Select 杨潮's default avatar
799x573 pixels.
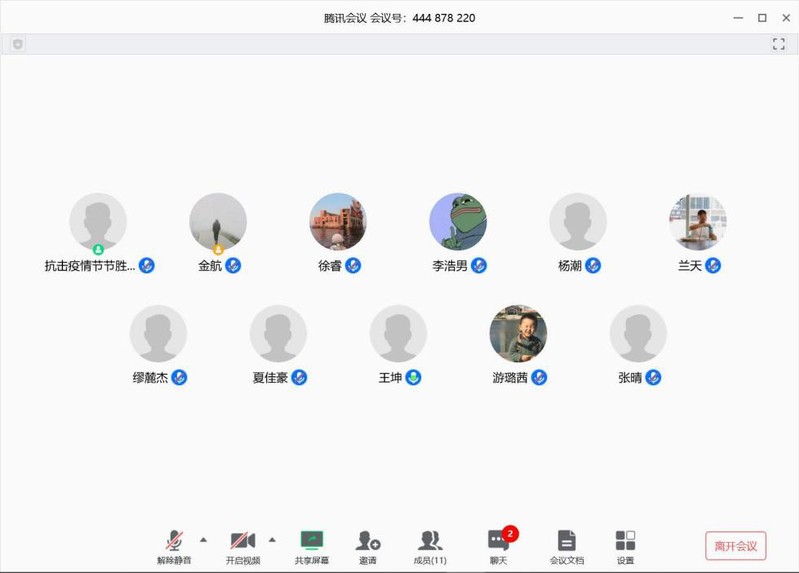[578, 221]
